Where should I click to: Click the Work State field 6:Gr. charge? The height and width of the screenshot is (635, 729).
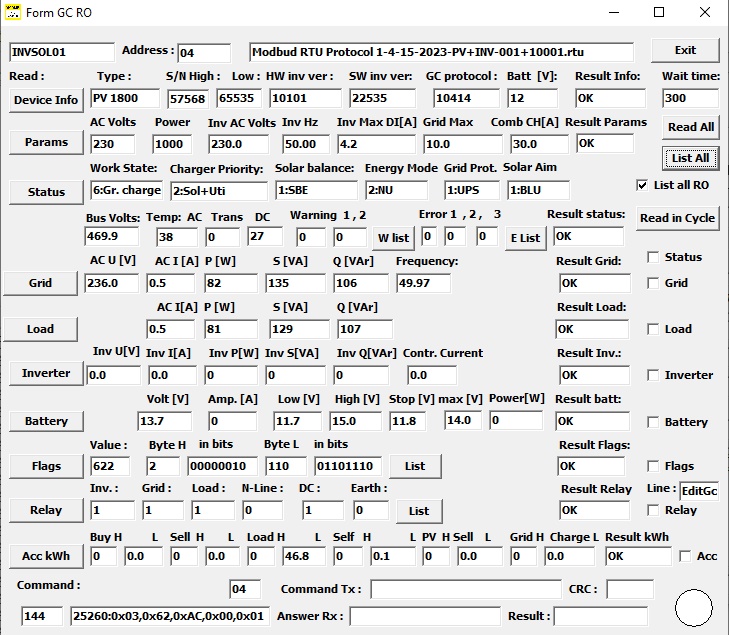point(126,190)
